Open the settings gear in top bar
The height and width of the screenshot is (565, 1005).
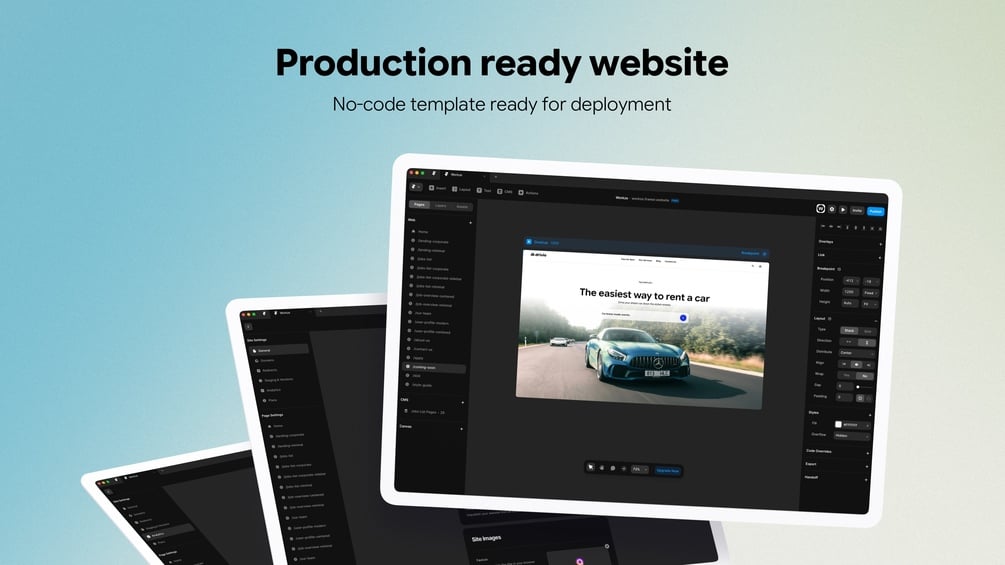coord(832,209)
